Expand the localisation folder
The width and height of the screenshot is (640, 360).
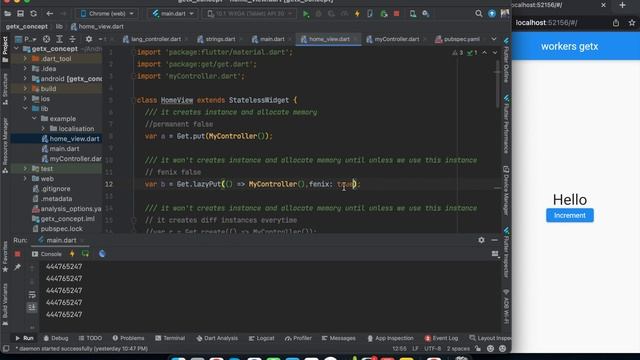43,129
